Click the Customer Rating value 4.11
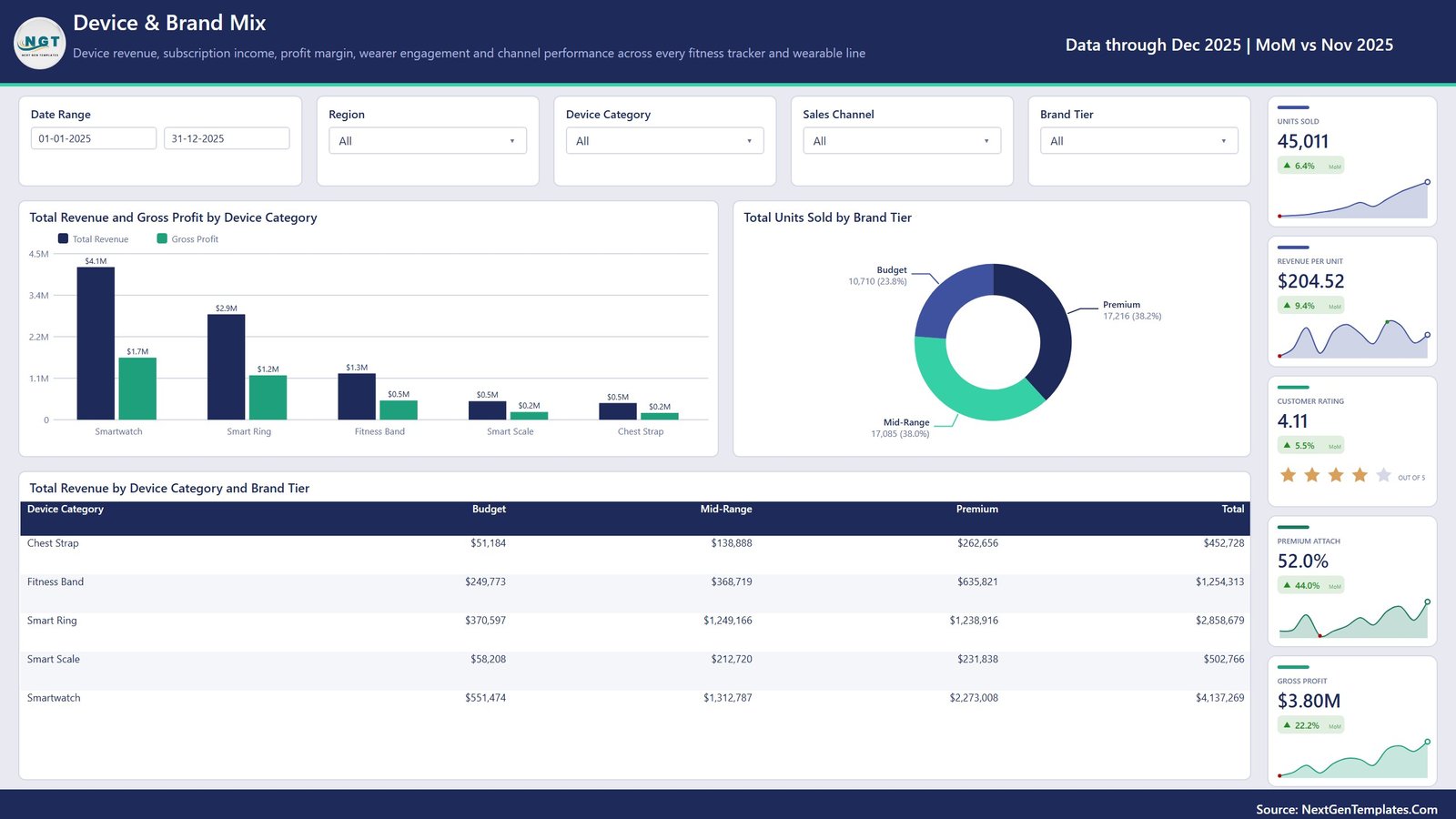 coord(1292,421)
